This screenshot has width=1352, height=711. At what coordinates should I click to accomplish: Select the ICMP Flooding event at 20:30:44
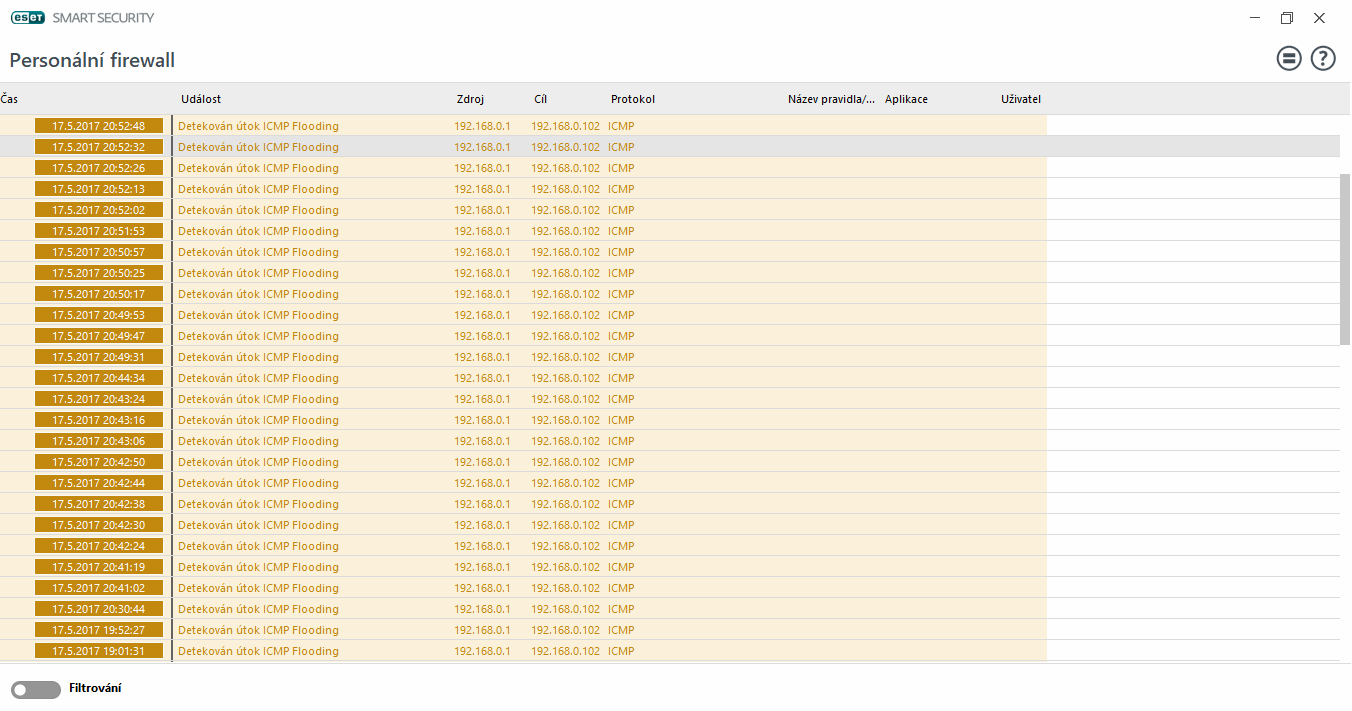(x=258, y=609)
